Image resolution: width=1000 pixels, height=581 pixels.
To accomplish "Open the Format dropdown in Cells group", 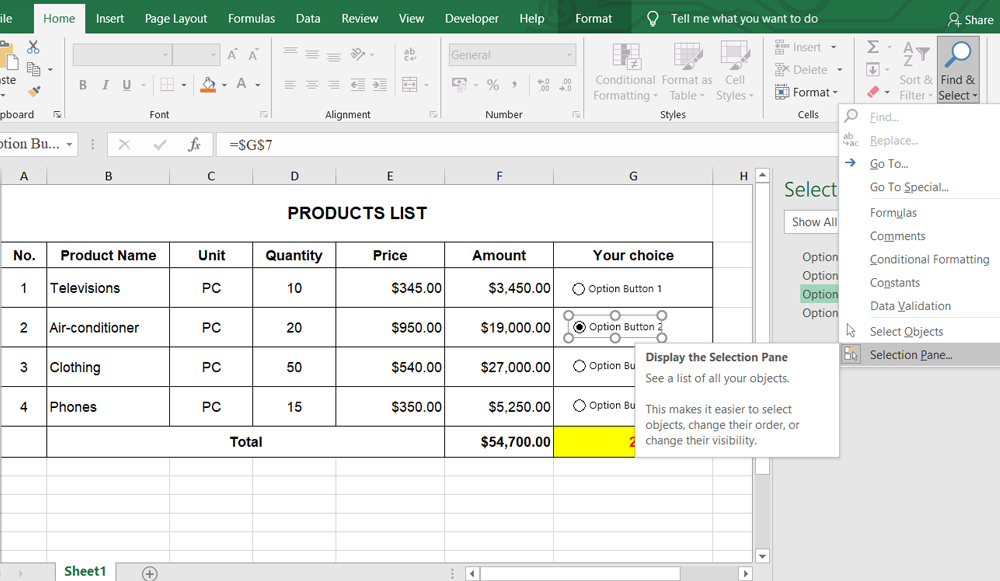I will pos(807,92).
